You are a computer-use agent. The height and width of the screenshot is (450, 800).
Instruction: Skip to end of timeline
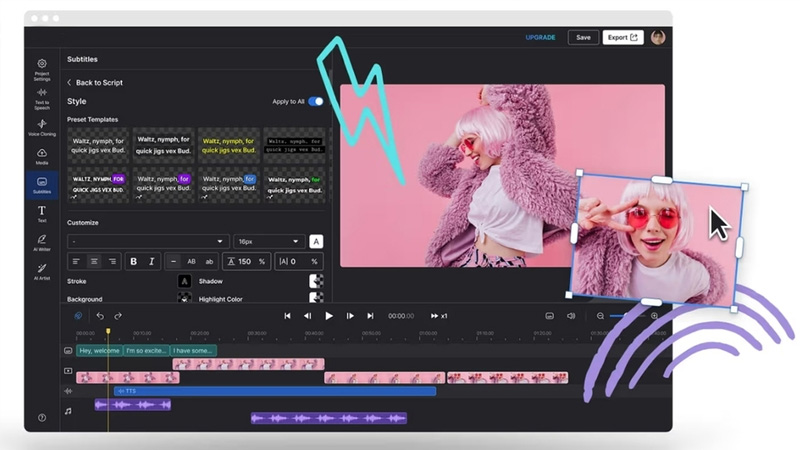click(x=370, y=316)
